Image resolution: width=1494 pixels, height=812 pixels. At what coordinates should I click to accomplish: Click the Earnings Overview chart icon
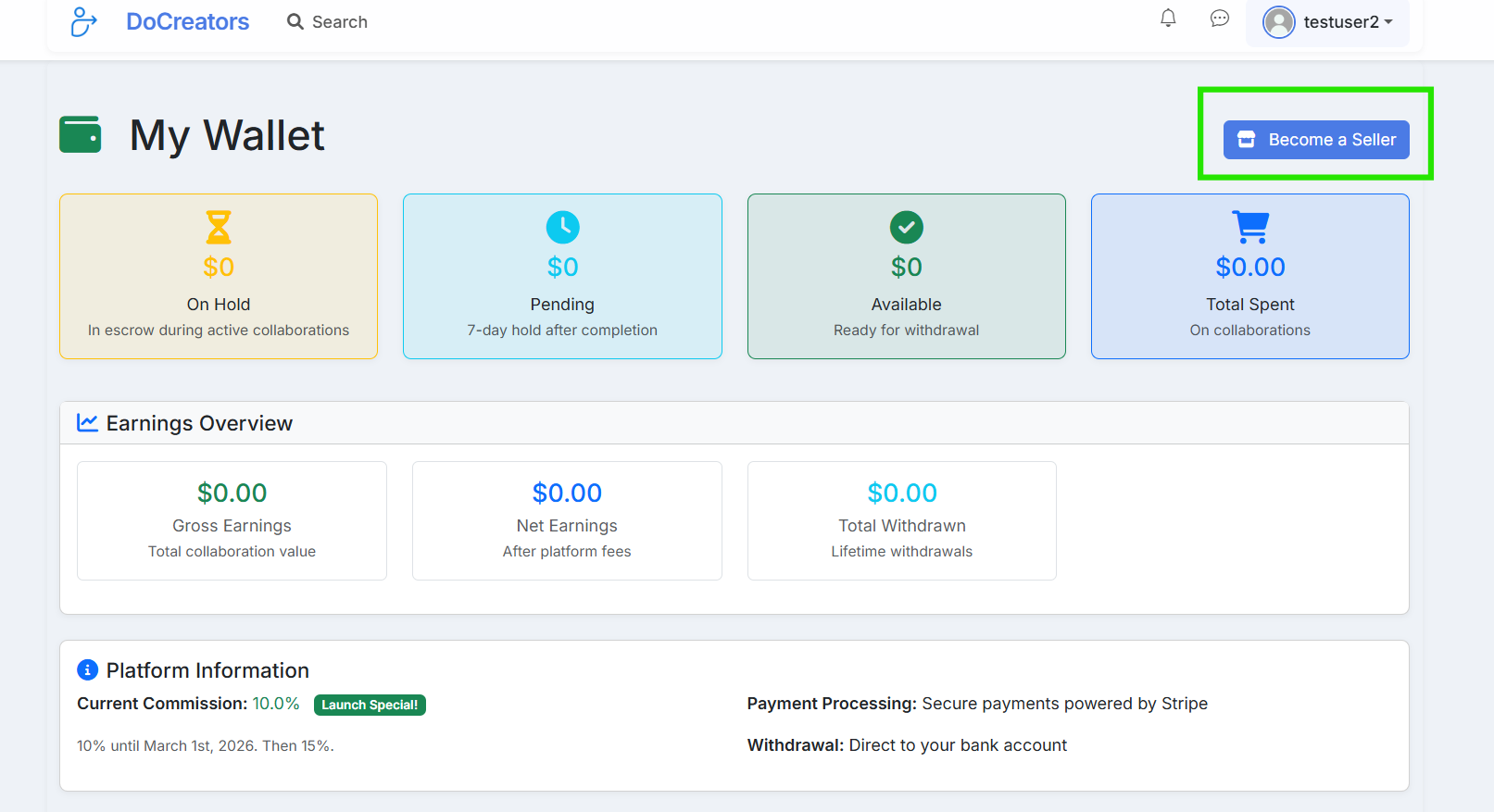coord(87,422)
